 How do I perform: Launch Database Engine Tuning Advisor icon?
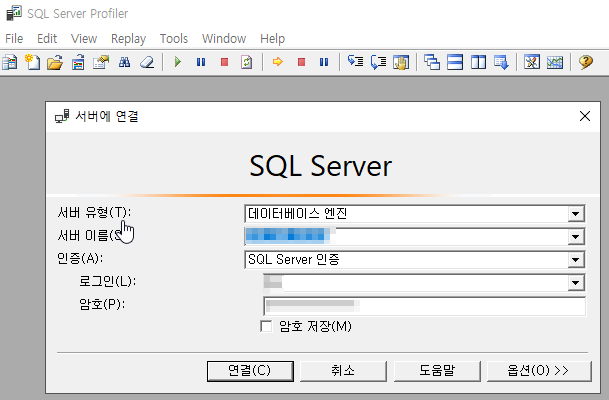[532, 62]
